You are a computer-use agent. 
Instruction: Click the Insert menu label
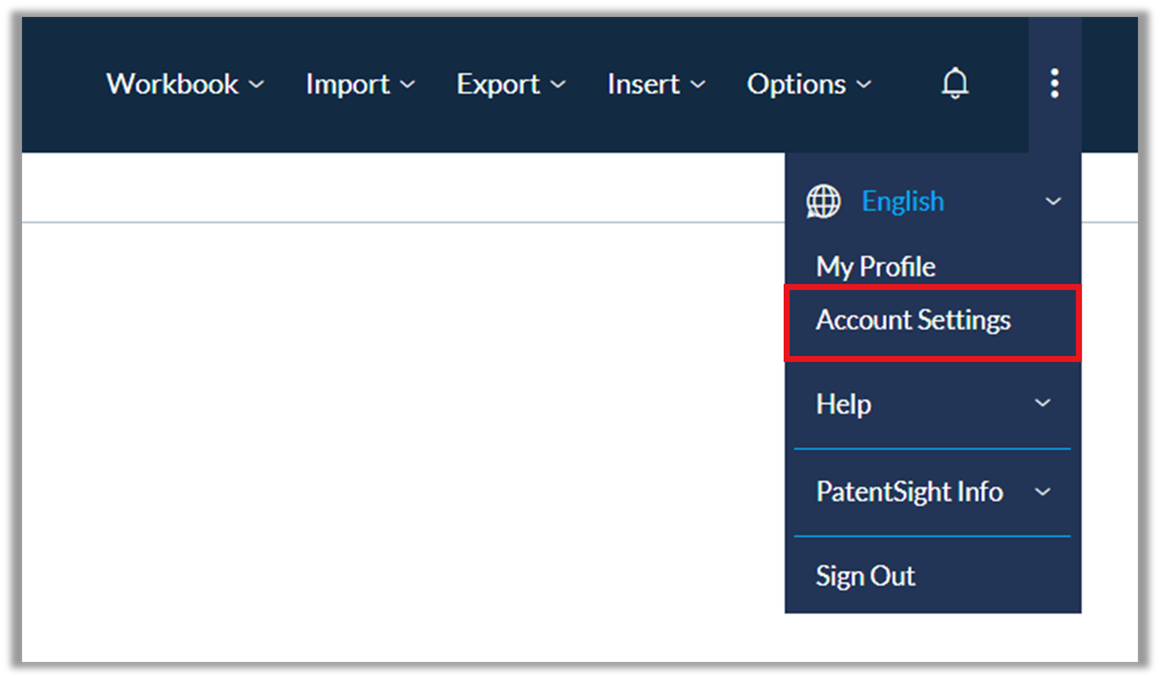643,85
